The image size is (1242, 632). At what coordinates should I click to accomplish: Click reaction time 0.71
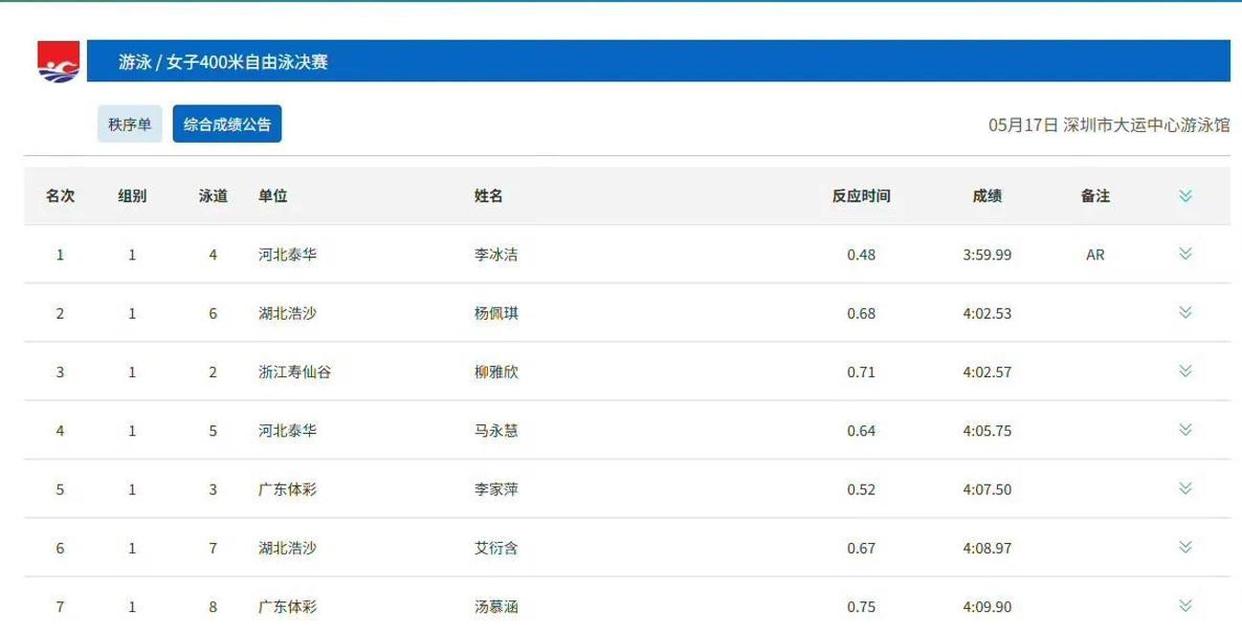pos(861,372)
